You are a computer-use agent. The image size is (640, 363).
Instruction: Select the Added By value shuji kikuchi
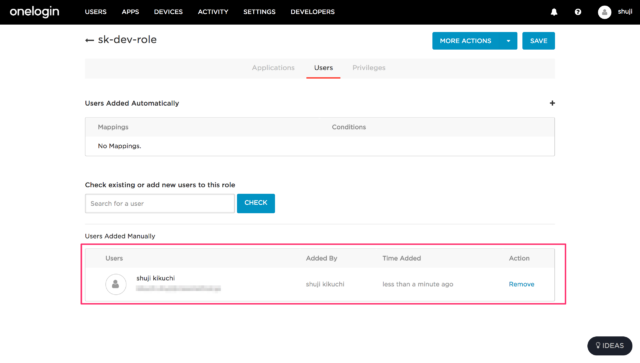point(325,284)
